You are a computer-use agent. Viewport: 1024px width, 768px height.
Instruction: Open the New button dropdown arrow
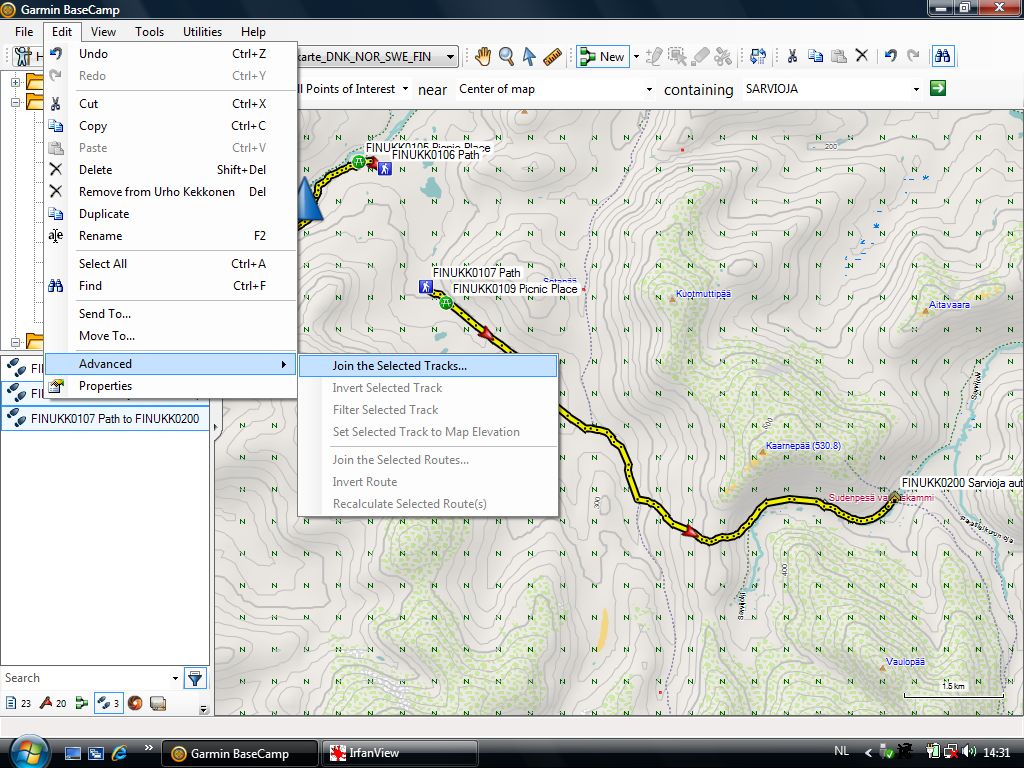(x=635, y=57)
